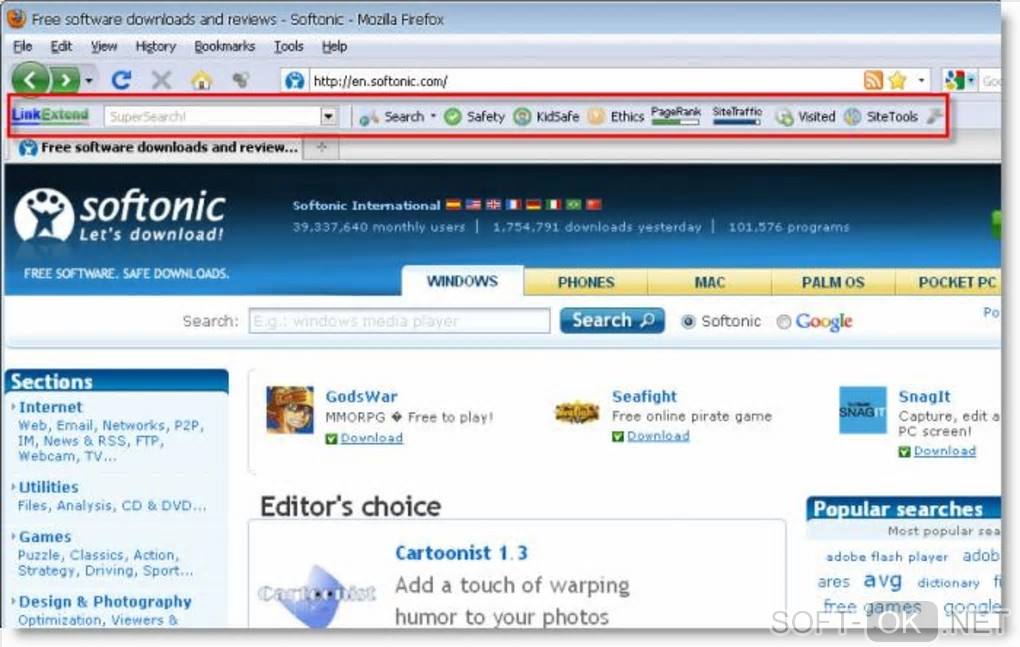Click the SnagIt thumbnail
1020x647 pixels.
(863, 410)
